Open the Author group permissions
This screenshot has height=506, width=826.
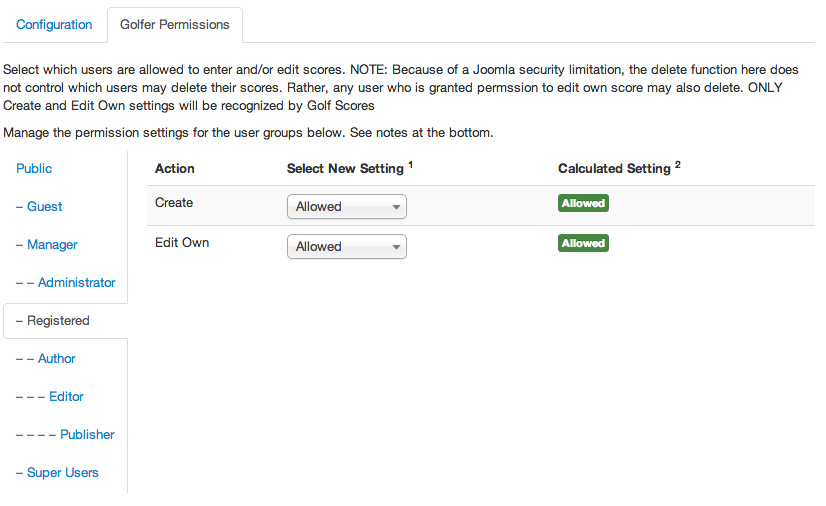pos(46,359)
